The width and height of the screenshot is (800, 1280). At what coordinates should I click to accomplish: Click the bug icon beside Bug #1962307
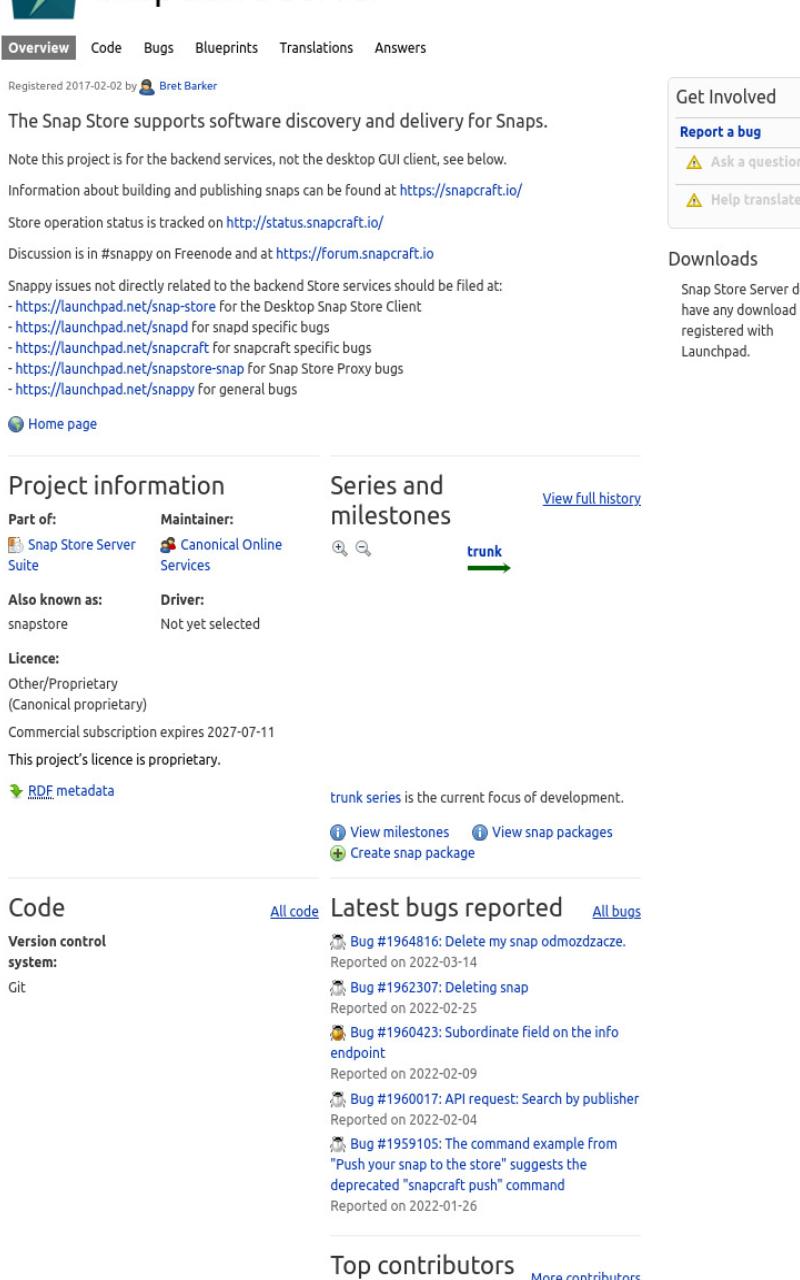click(x=337, y=987)
